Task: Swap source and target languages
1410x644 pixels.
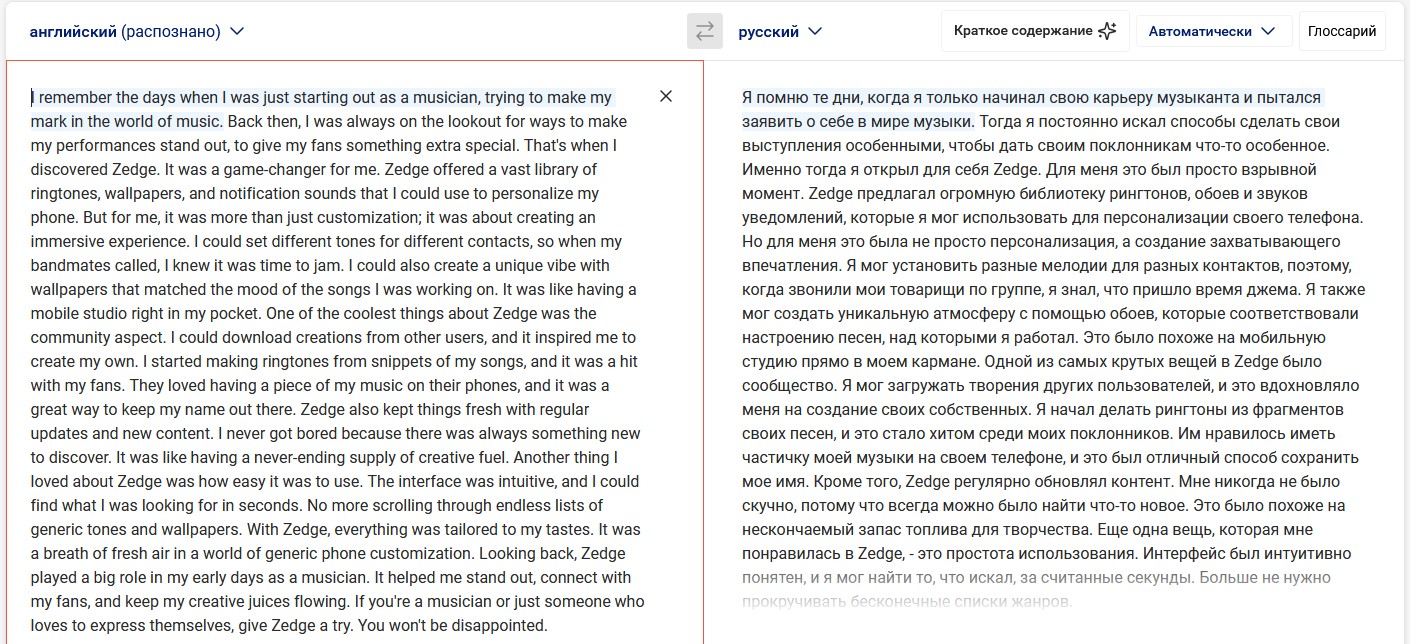Action: click(704, 31)
